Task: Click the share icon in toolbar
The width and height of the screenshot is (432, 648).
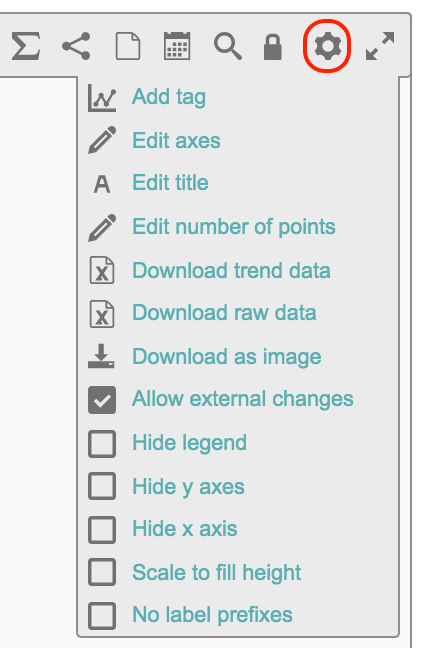Action: point(76,46)
